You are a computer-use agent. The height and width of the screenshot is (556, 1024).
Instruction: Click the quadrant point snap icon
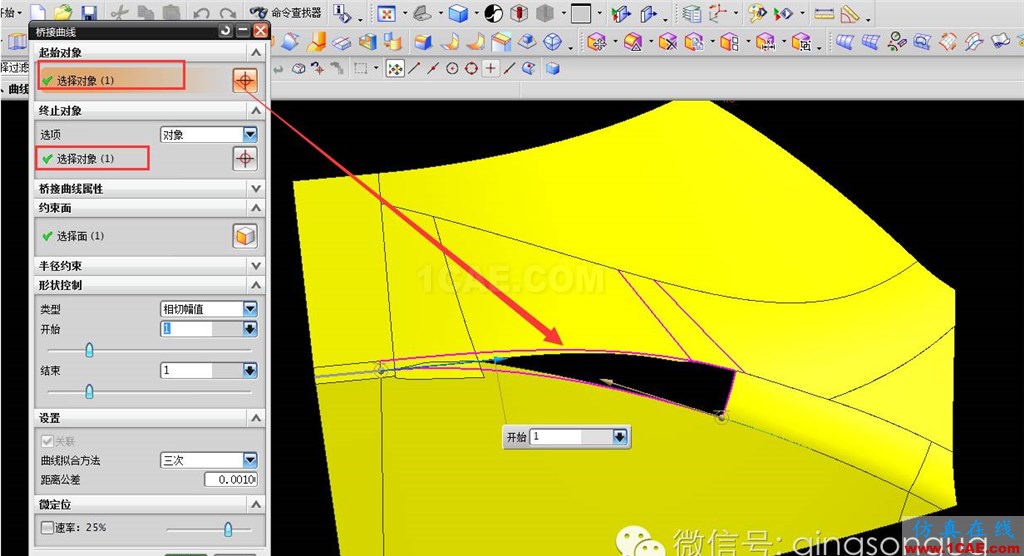point(471,69)
